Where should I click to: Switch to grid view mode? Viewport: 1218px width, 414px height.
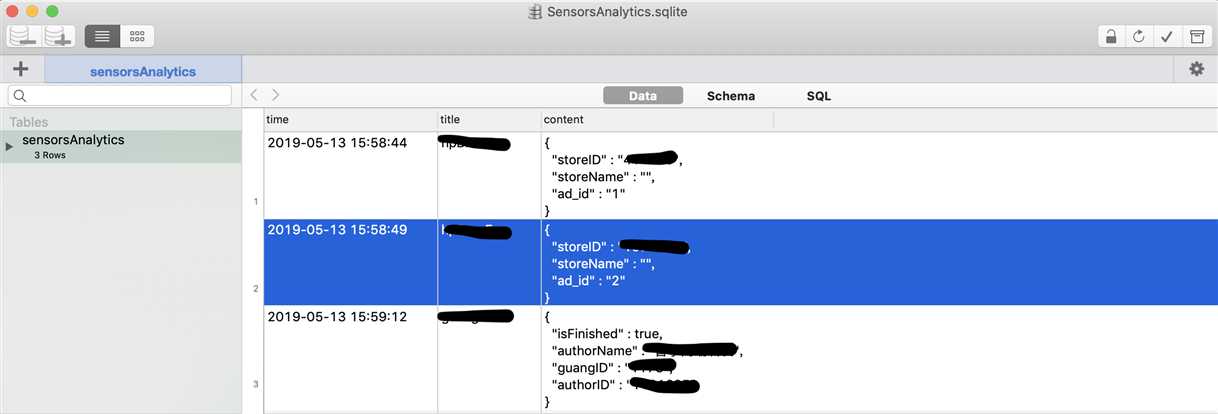pos(137,36)
